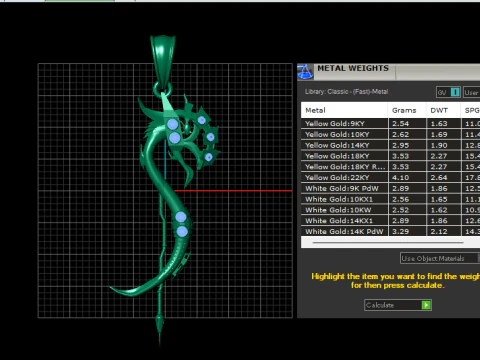
Task: Click the 2.52 grams value
Action: [x=400, y=210]
